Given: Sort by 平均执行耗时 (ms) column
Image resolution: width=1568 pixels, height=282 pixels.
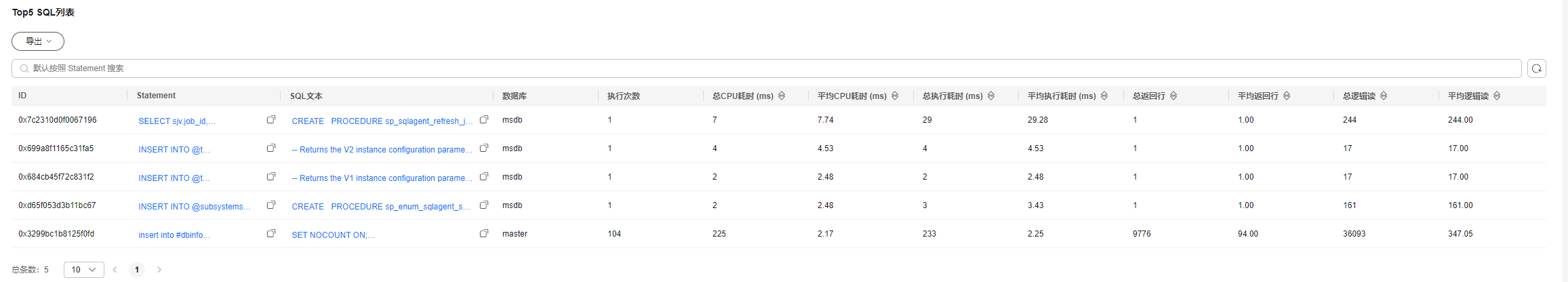Looking at the screenshot, I should tap(1104, 96).
